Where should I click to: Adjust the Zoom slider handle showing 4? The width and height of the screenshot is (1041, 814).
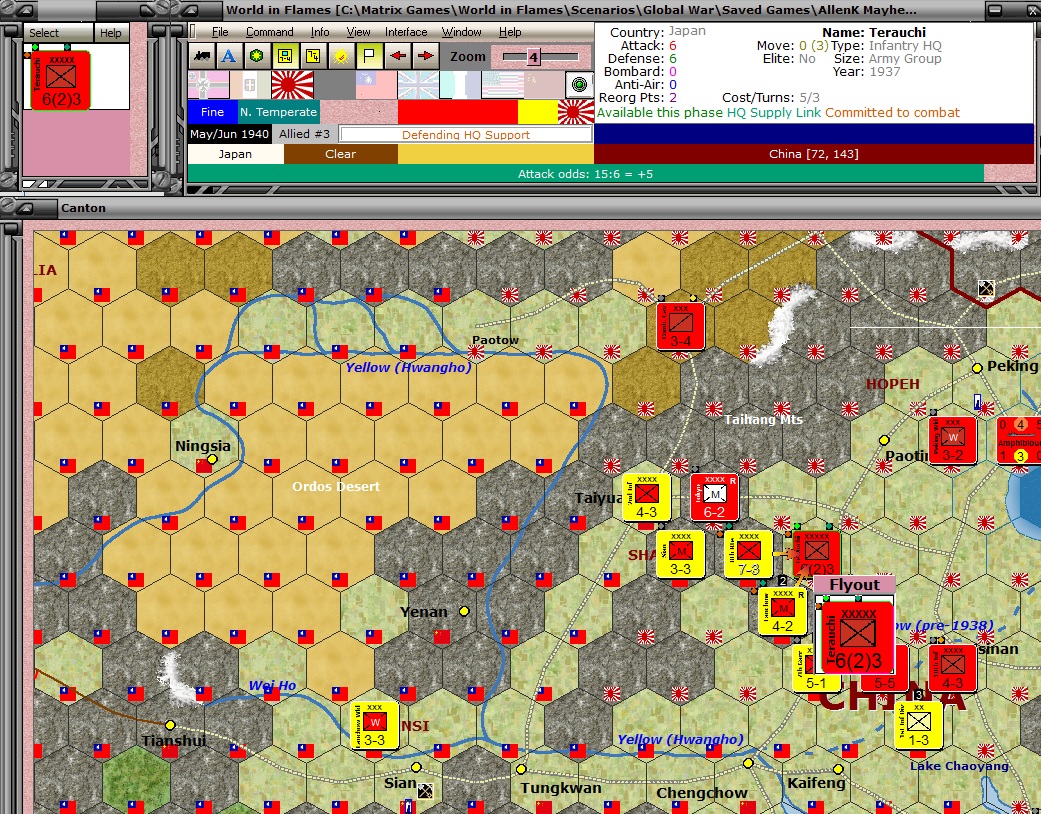tap(532, 58)
